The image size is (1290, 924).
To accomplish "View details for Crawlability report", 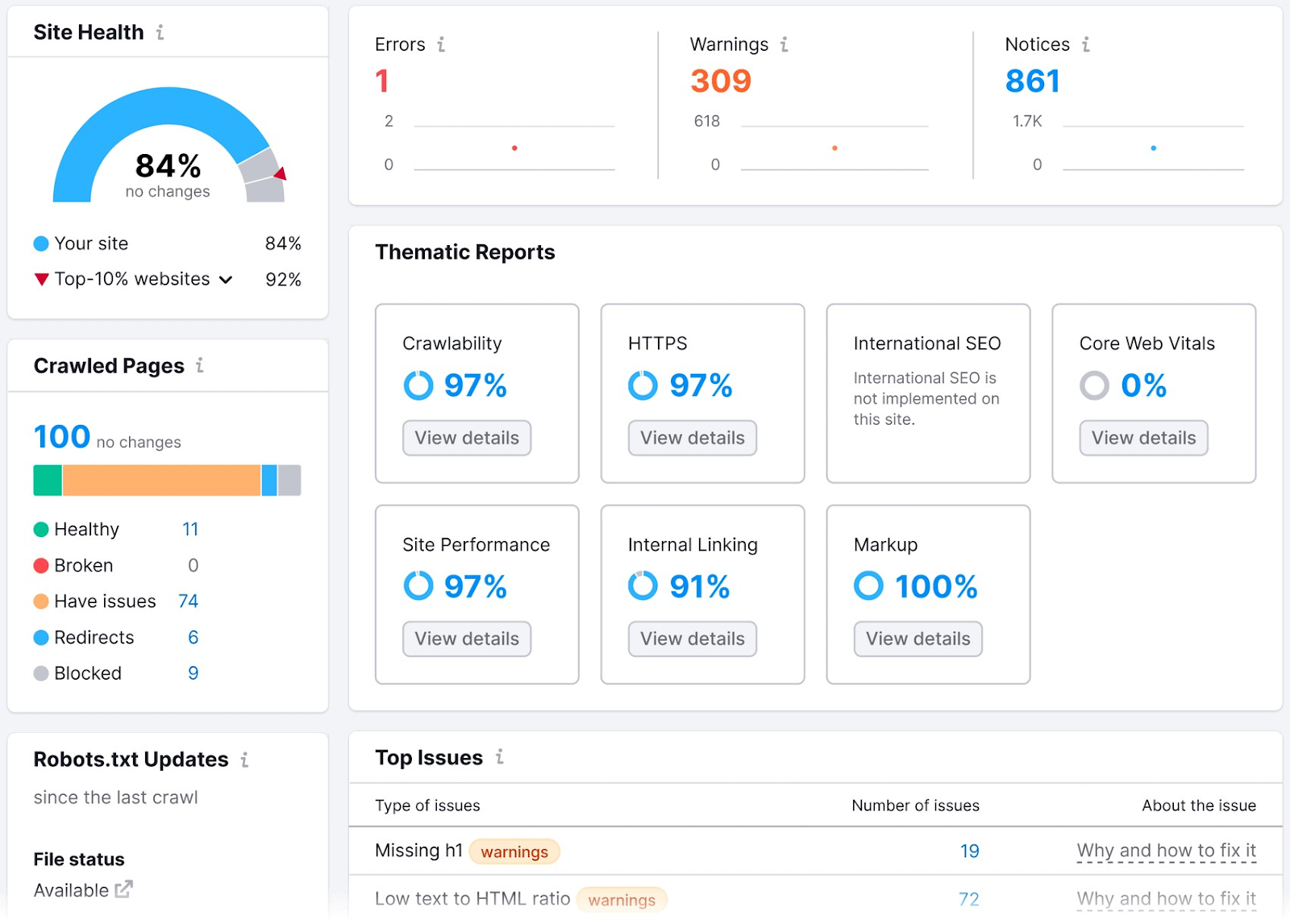I will pos(466,438).
